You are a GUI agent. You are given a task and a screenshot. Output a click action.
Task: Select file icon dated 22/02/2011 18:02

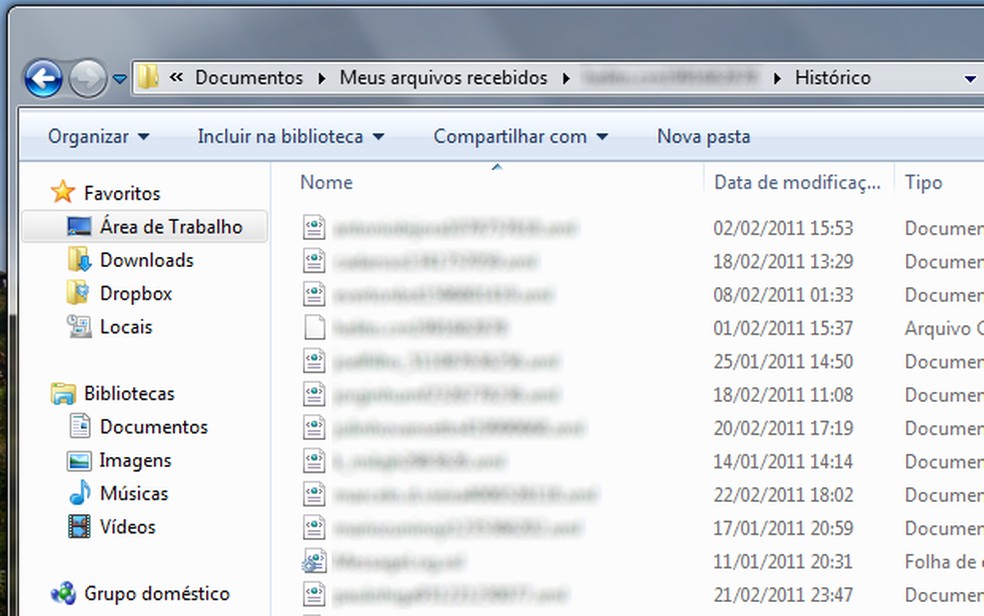[x=314, y=494]
